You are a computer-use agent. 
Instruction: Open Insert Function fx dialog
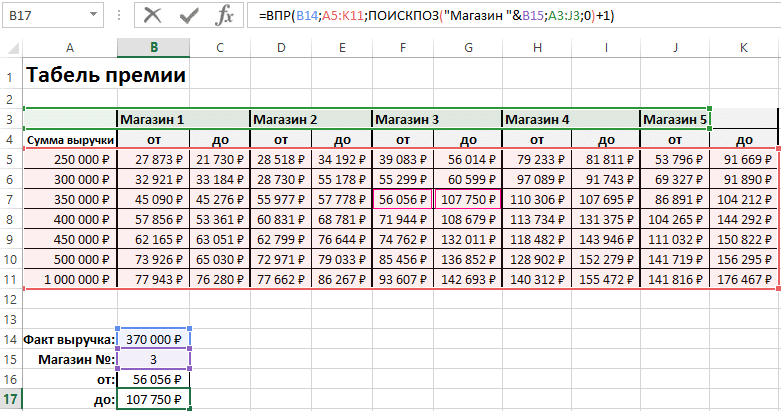click(x=225, y=16)
